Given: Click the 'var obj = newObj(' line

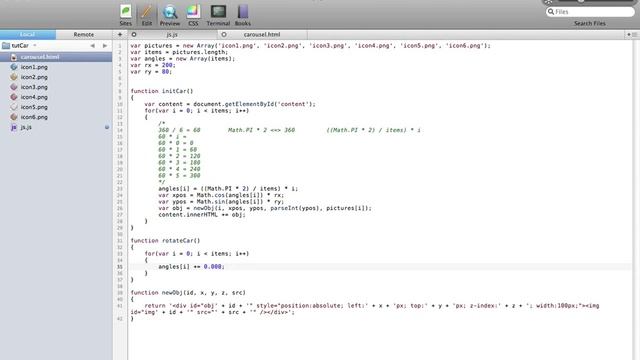Looking at the screenshot, I should (265, 208).
